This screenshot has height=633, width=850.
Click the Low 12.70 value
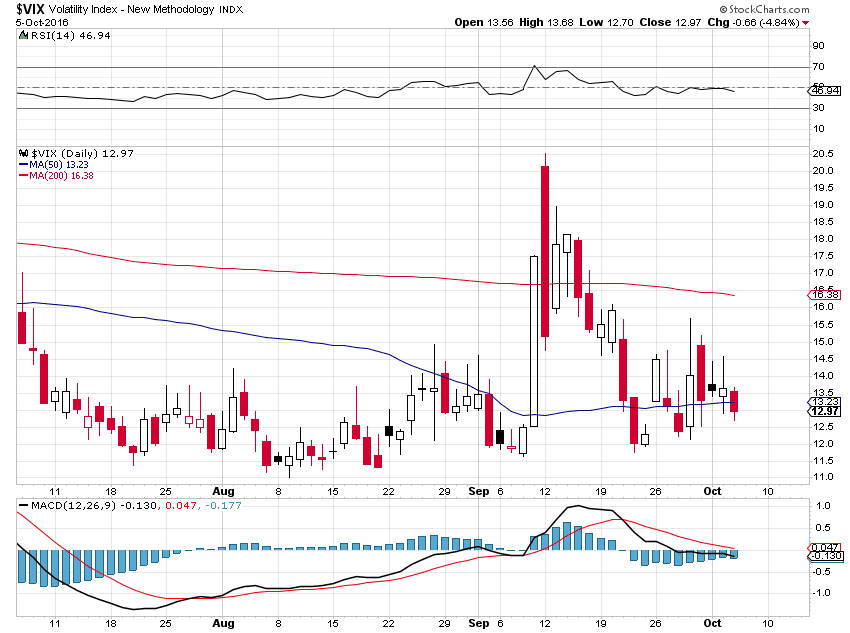point(606,22)
